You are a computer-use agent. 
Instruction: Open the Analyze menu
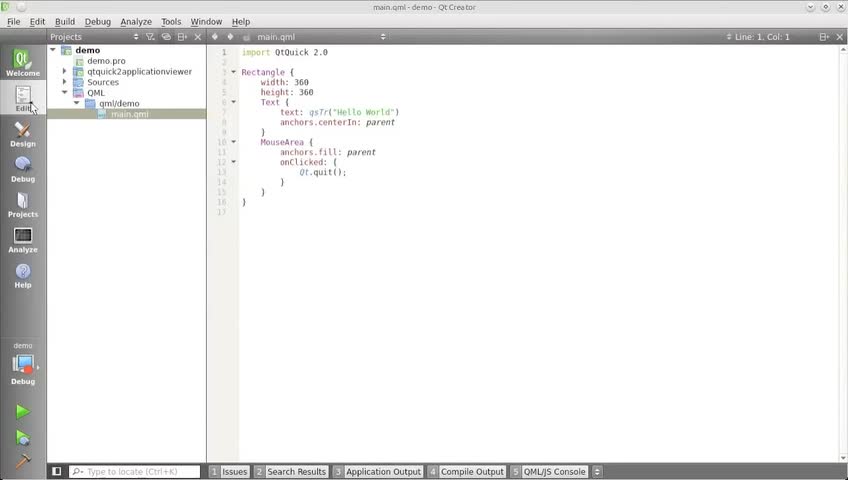click(x=136, y=22)
